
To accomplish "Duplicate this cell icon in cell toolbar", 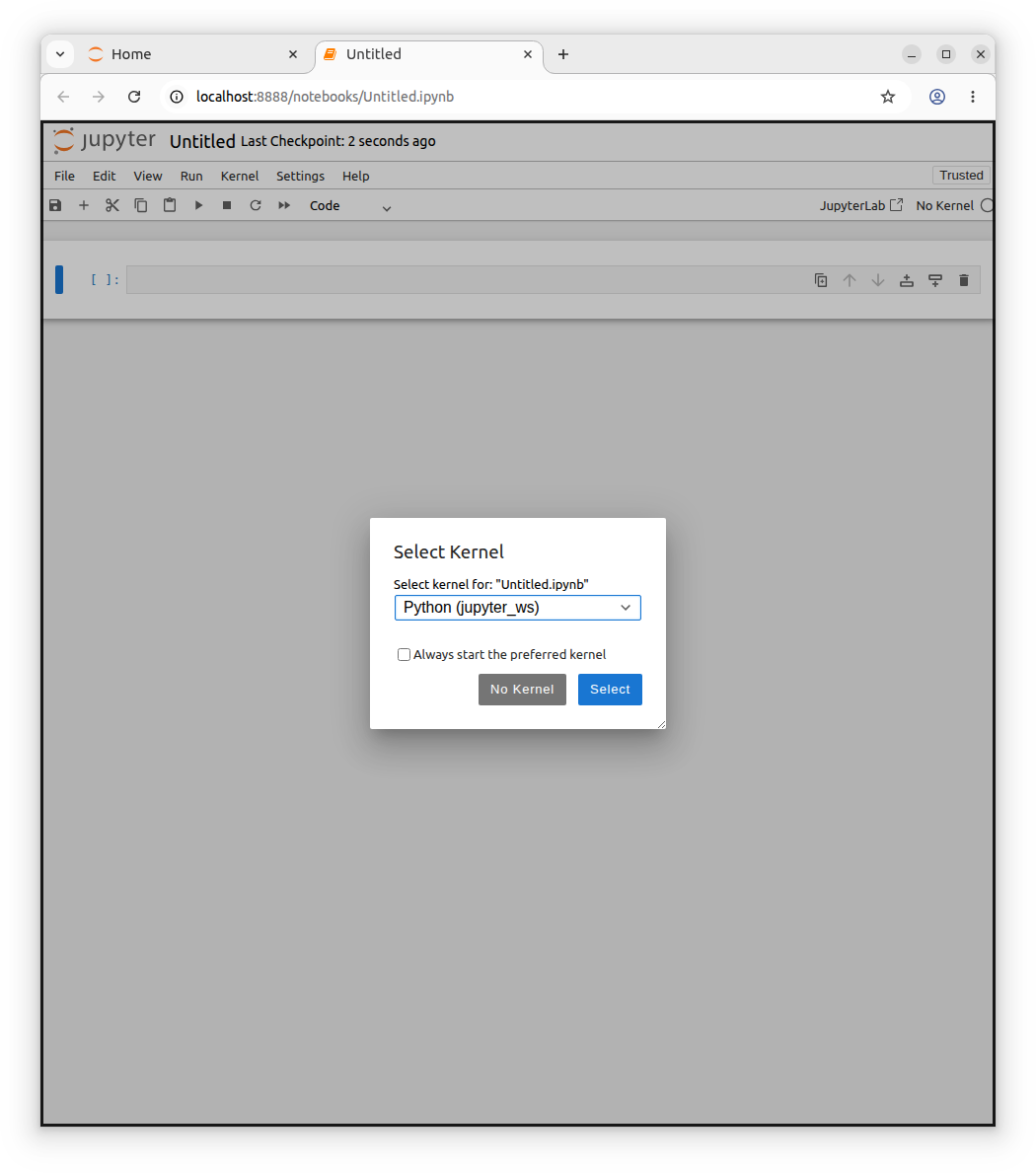I will (821, 280).
